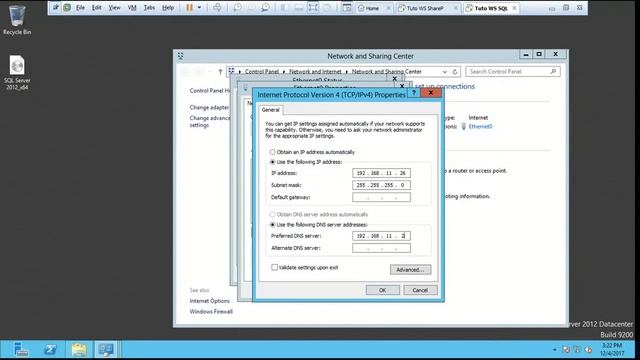Click the help question mark in IPv4 dialog
The height and width of the screenshot is (360, 640).
click(413, 93)
